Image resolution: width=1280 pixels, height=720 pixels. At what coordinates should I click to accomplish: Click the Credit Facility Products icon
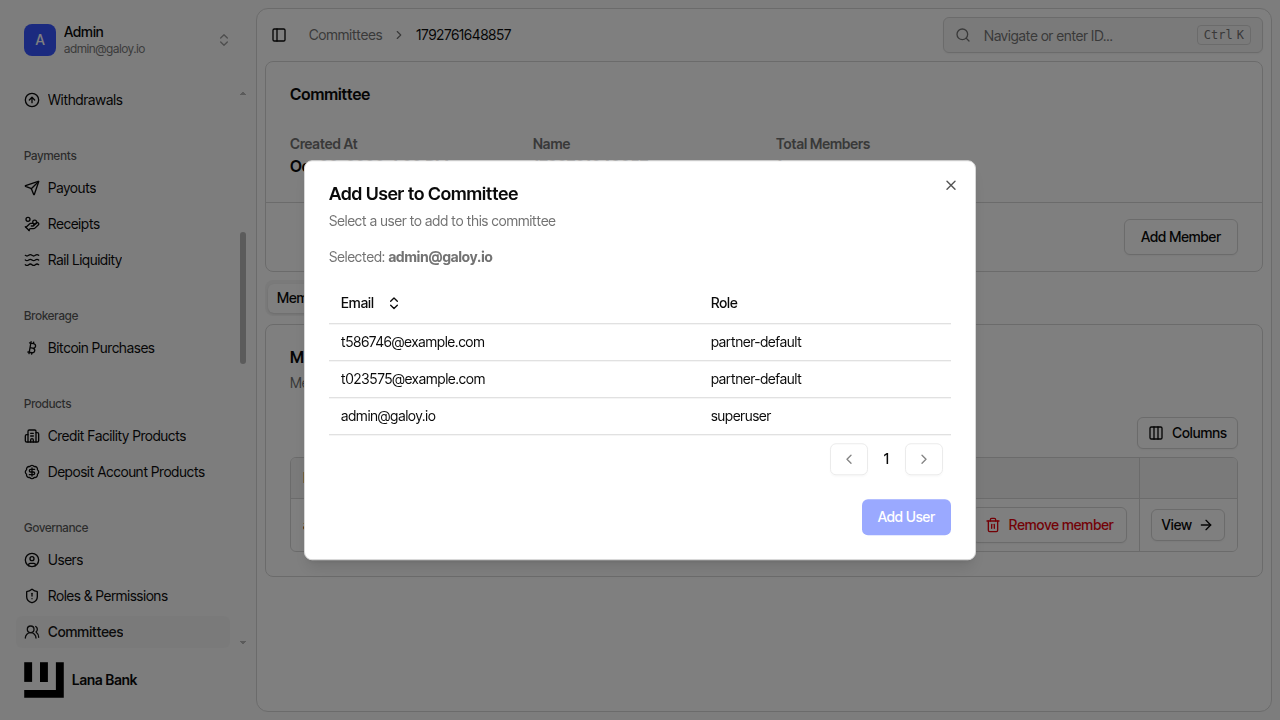coord(32,436)
